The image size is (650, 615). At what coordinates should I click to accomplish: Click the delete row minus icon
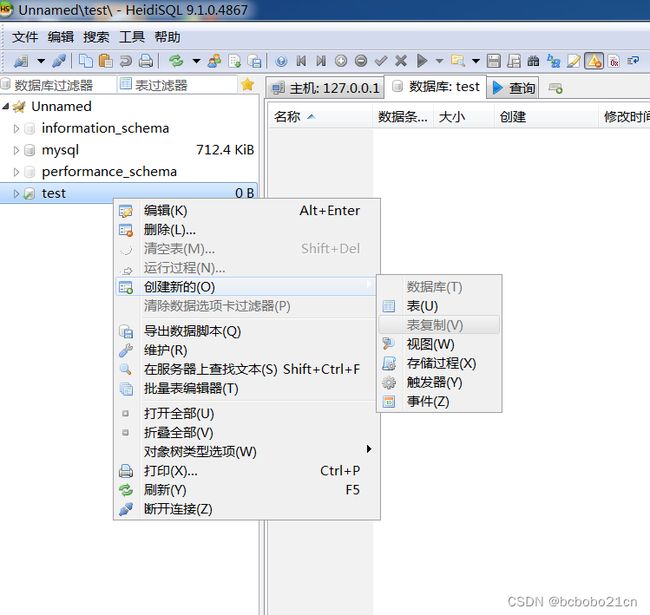361,61
